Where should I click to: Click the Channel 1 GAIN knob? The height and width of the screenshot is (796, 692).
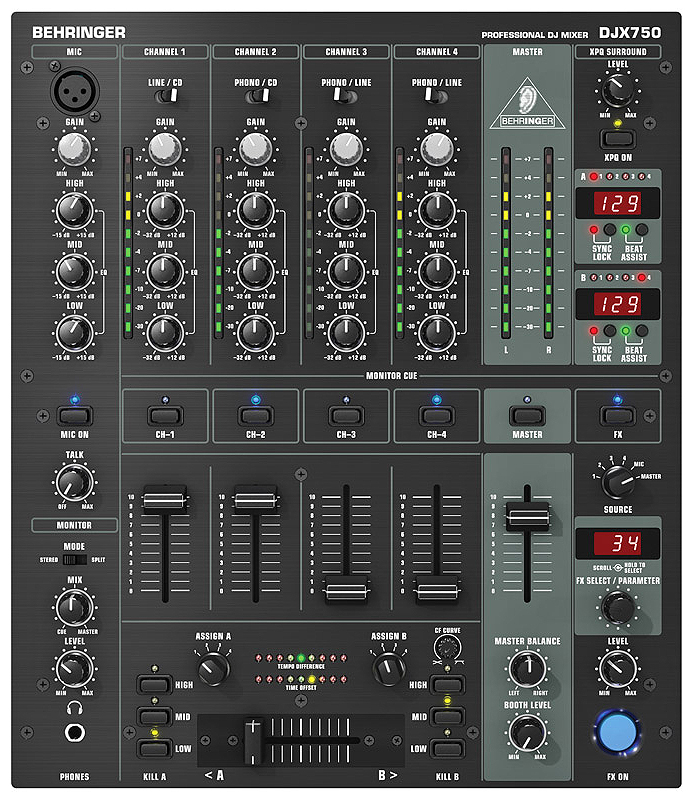coord(165,149)
